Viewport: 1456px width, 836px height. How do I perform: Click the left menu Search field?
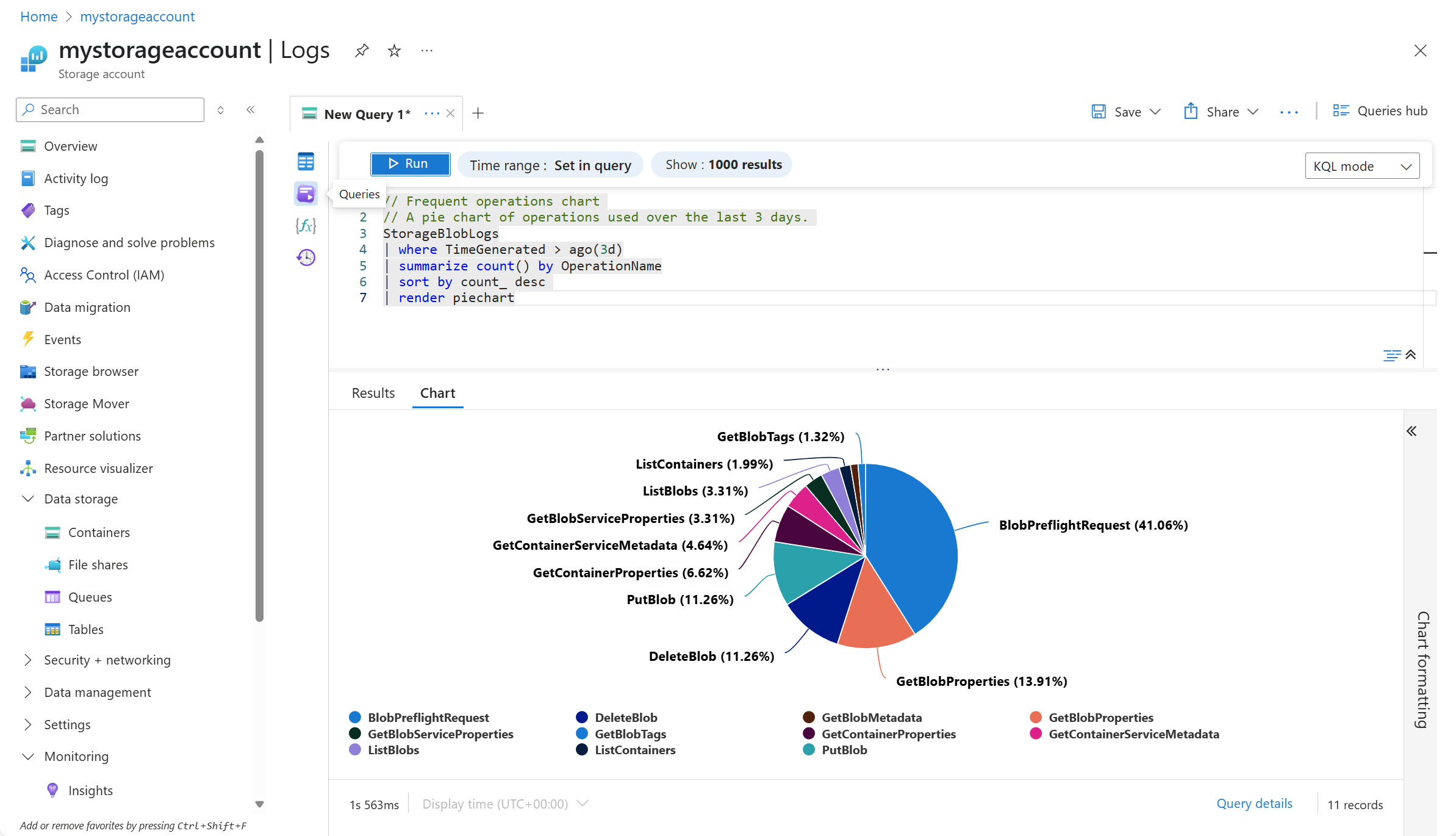[110, 110]
